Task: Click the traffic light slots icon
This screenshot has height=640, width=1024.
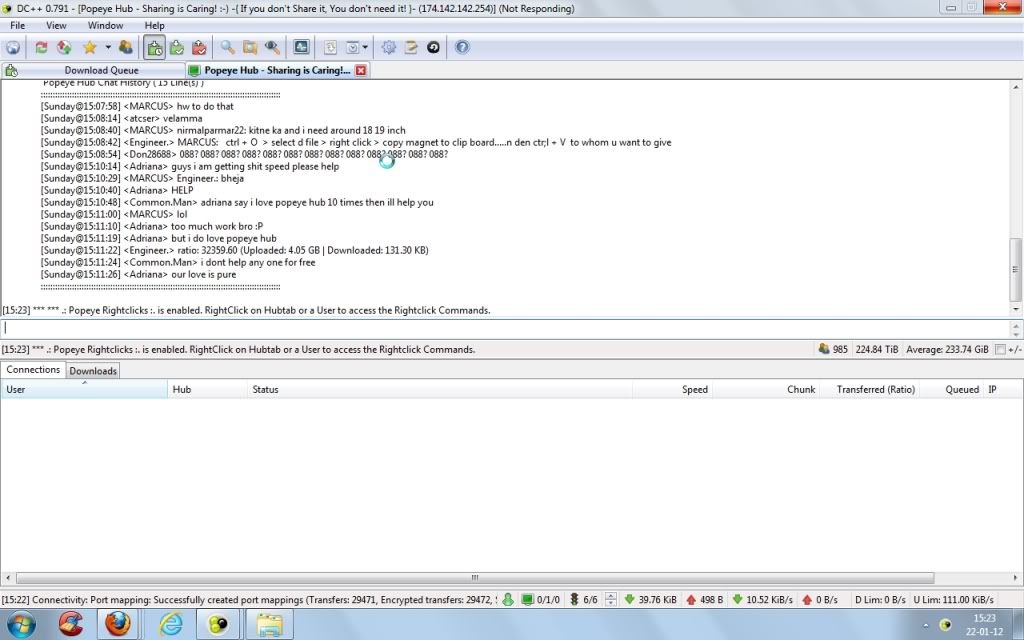Action: point(574,600)
